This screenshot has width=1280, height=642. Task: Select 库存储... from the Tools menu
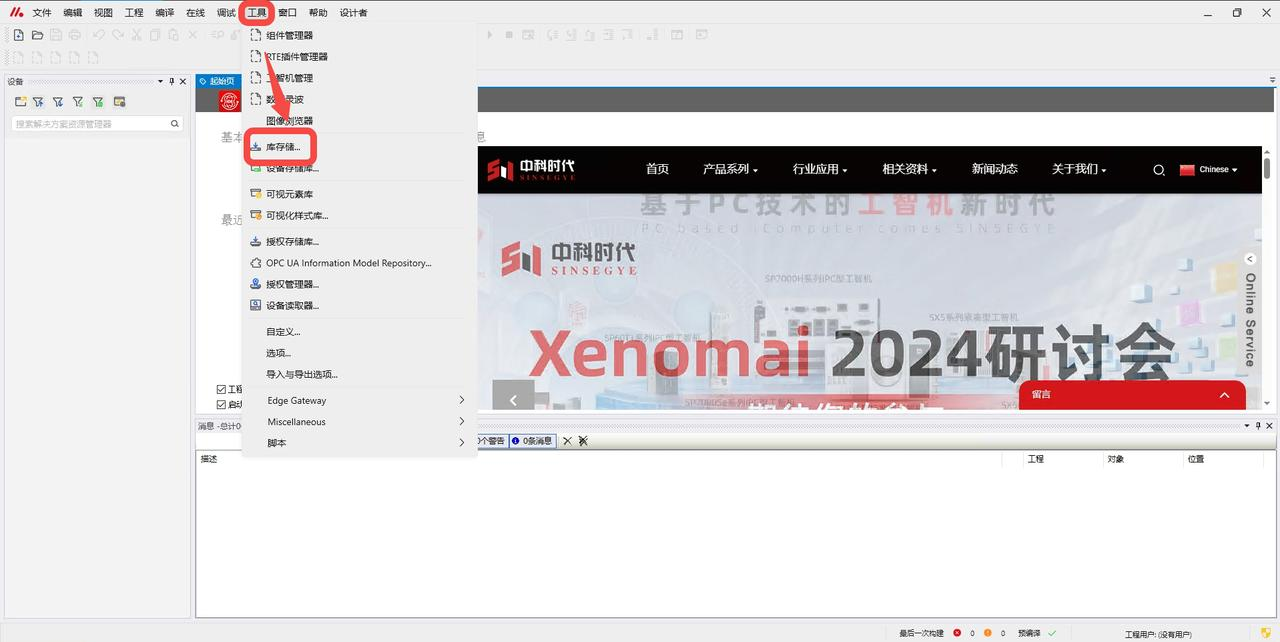point(281,147)
